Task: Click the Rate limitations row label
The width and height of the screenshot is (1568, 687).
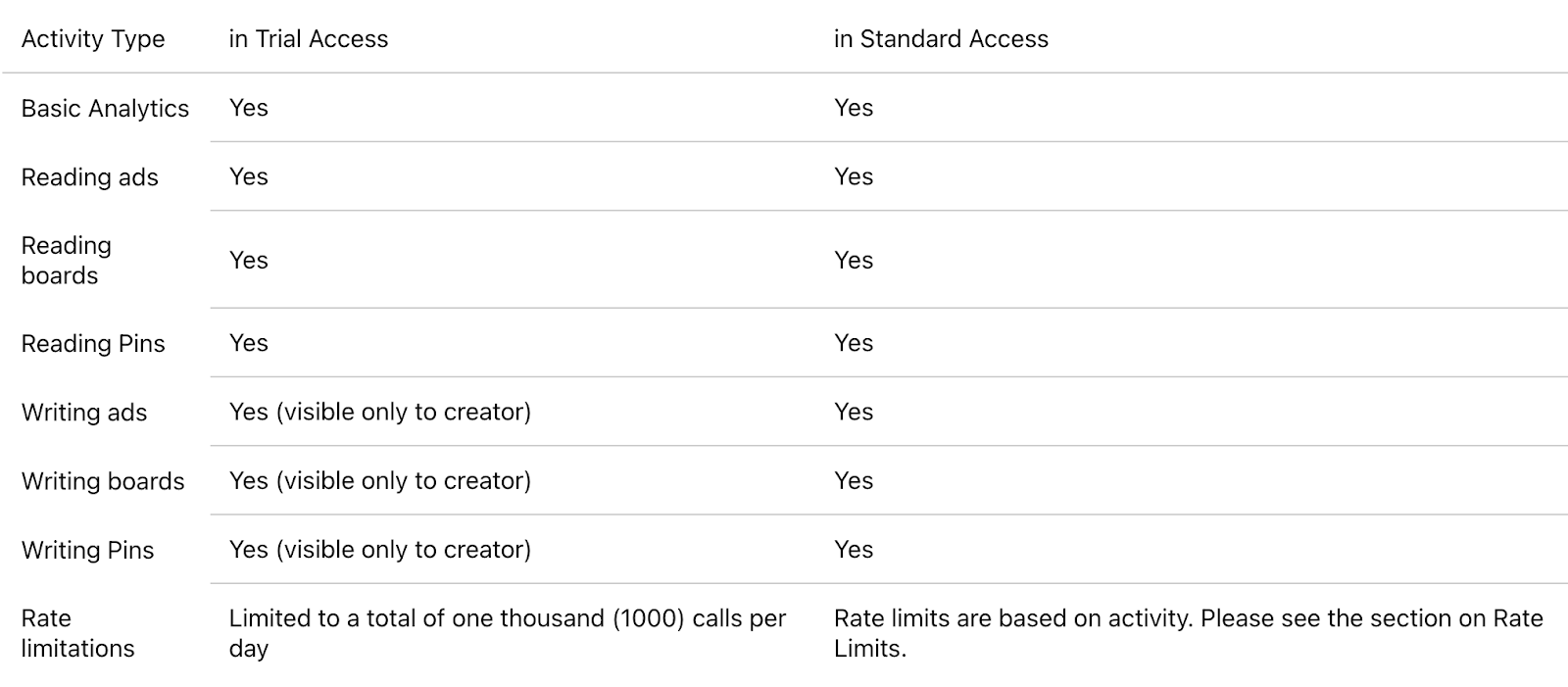Action: coord(77,633)
